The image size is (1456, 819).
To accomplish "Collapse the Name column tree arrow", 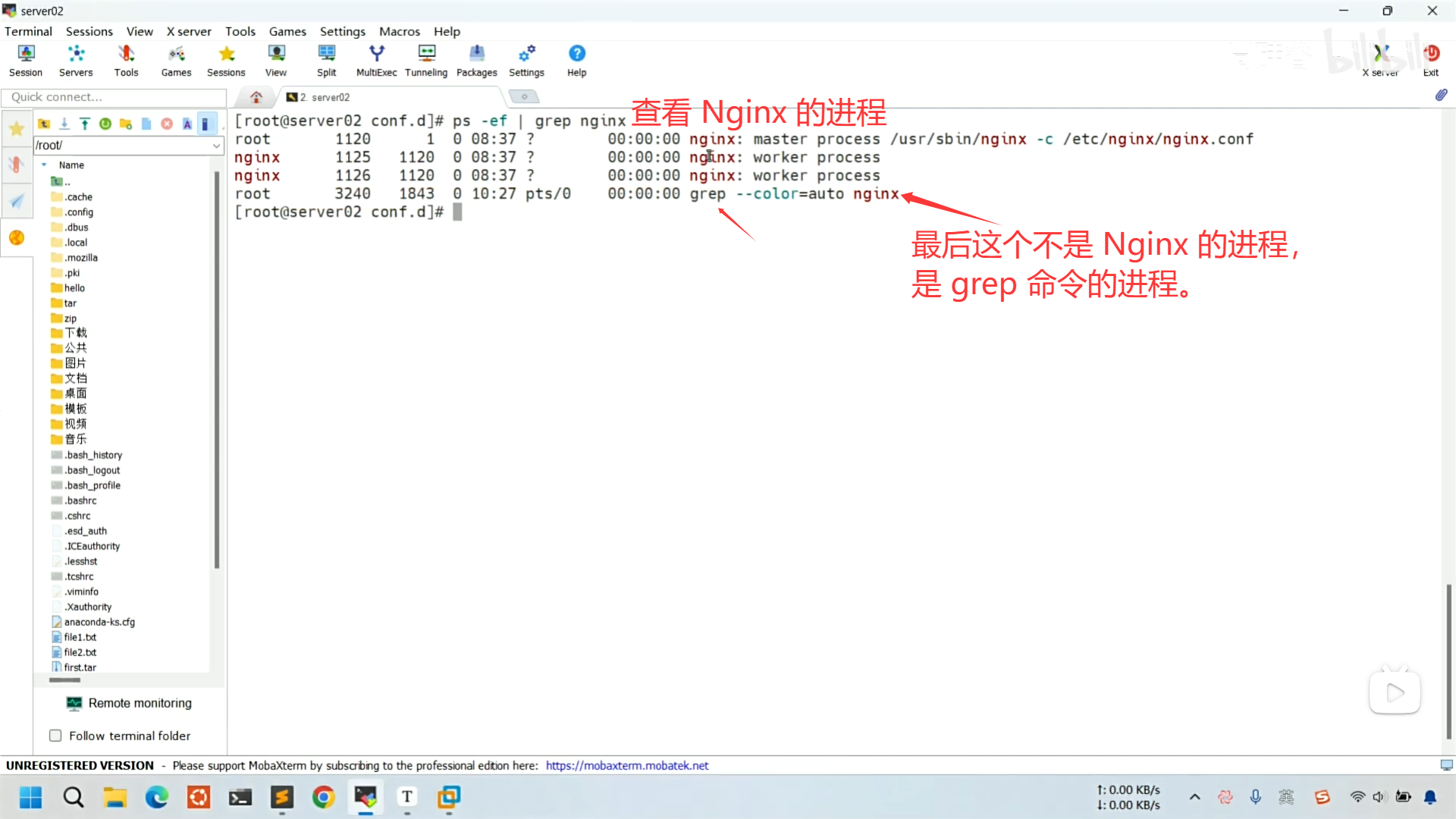I will click(x=44, y=165).
